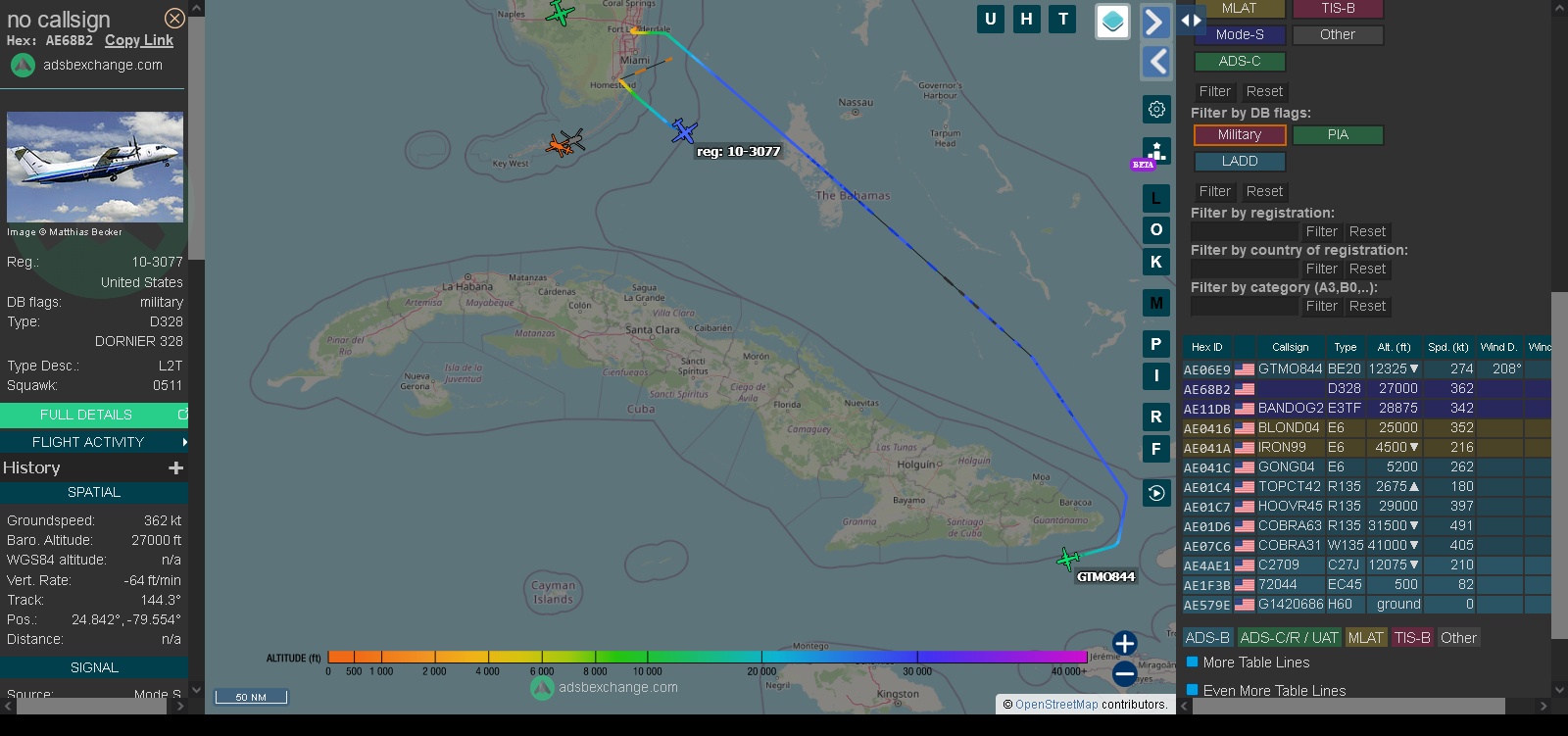
Task: Toggle the TIS-B source filter
Action: (x=1338, y=9)
